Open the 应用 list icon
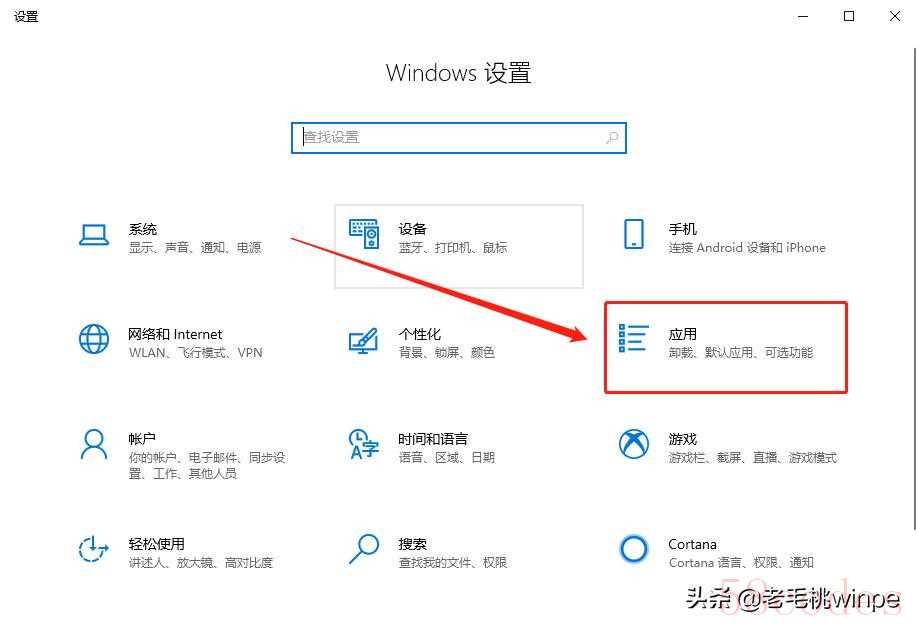 pos(633,338)
